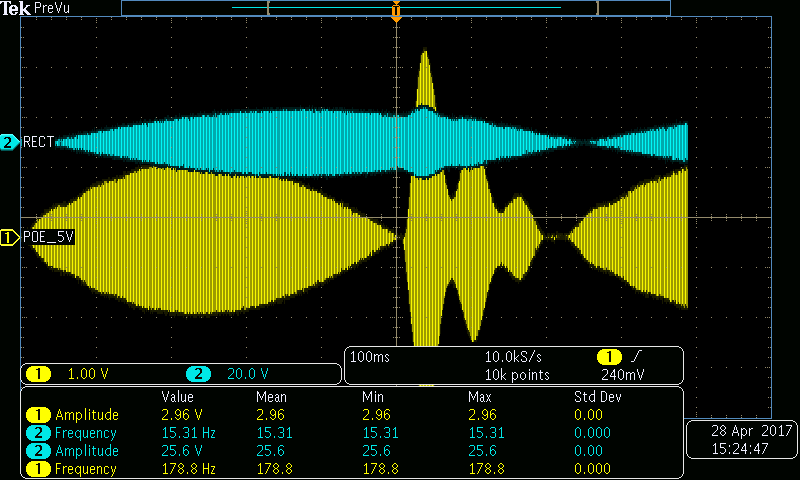This screenshot has height=480, width=800.
Task: Click channel 1 badge in 178.8 Hz Frequency row
Action: point(38,469)
